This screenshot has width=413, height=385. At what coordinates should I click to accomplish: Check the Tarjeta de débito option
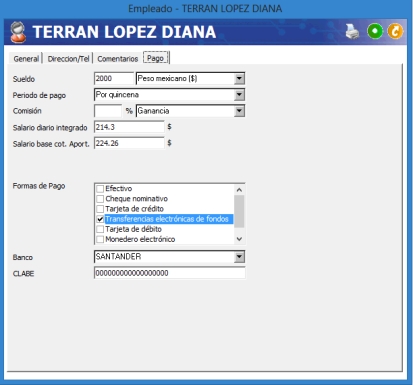[x=100, y=229]
